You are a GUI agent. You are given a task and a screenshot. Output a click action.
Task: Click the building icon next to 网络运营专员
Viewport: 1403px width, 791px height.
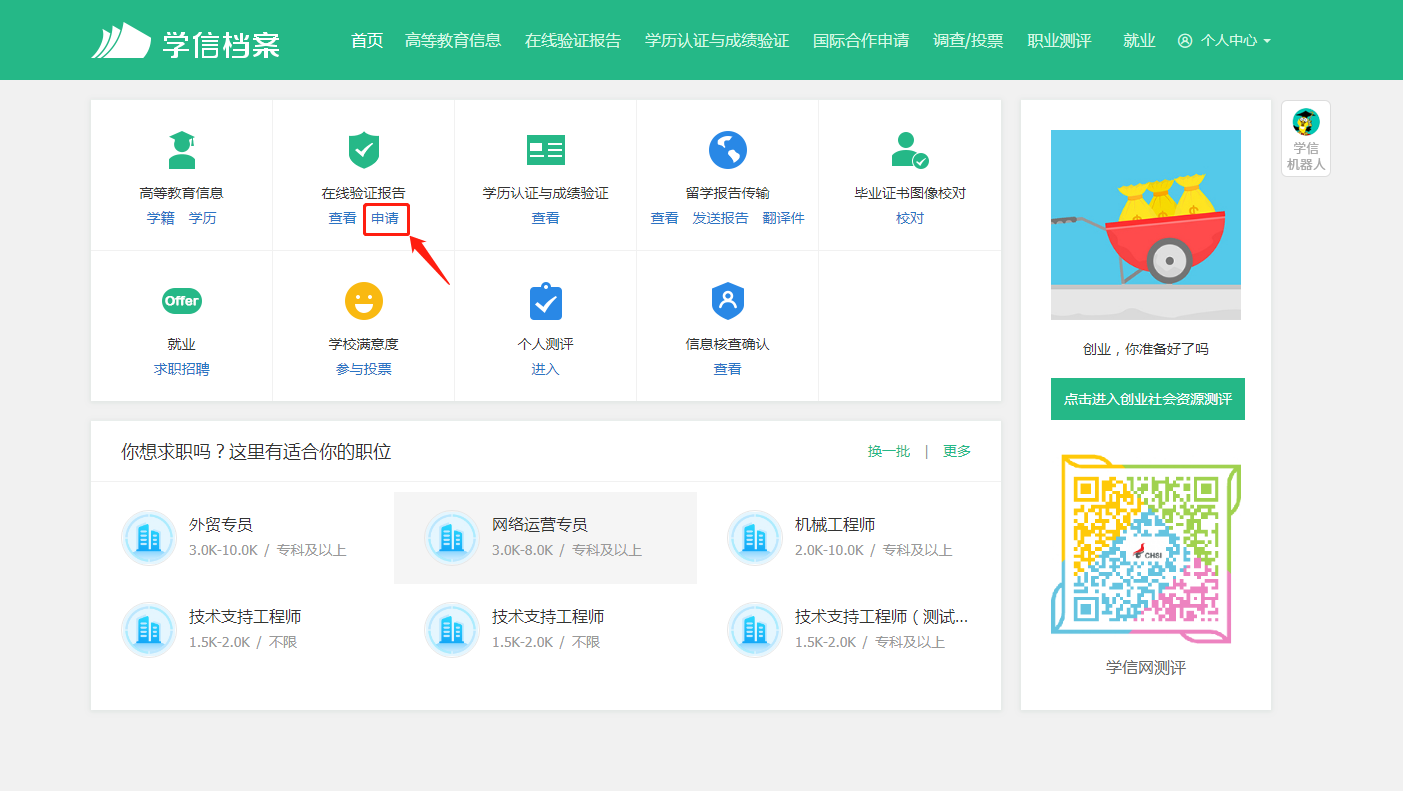452,538
